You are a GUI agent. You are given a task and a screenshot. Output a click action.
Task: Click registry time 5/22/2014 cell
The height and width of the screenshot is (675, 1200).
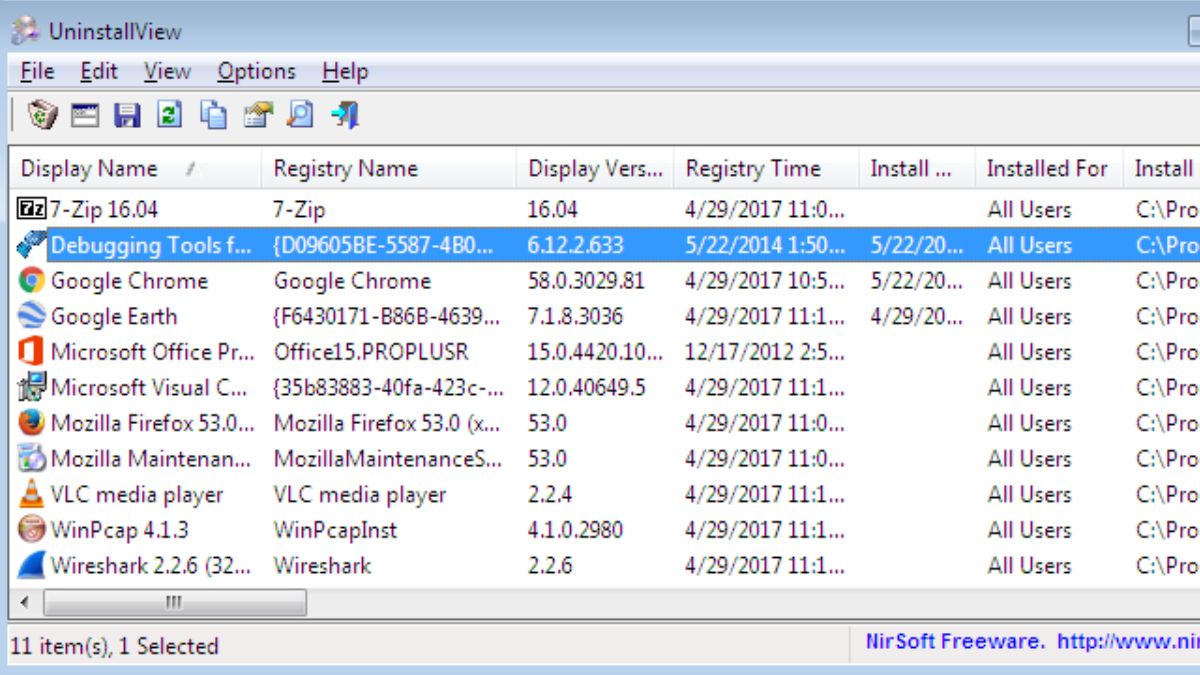(765, 246)
